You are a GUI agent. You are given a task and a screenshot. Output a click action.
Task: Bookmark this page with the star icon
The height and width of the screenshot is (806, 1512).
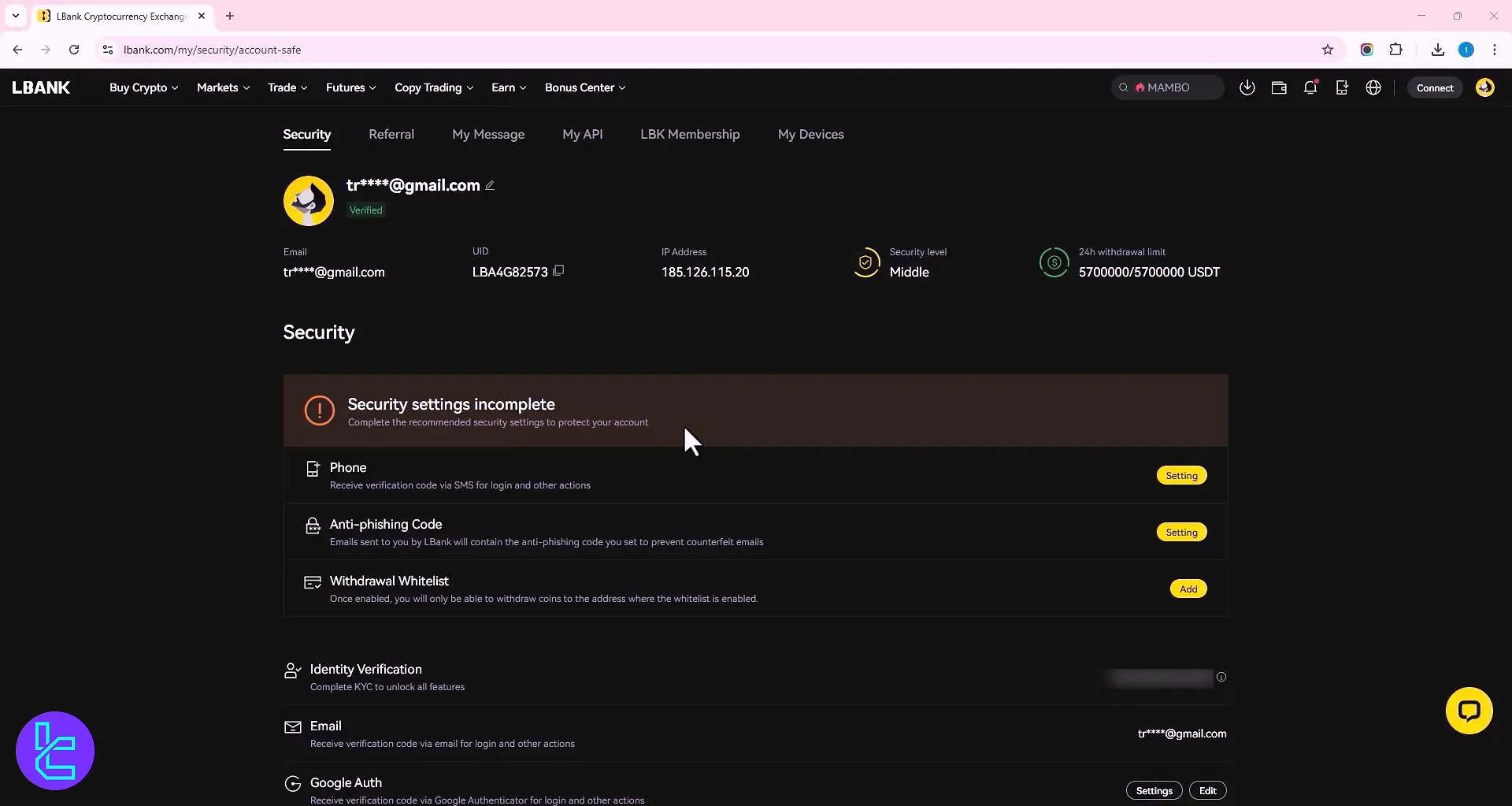[x=1328, y=50]
